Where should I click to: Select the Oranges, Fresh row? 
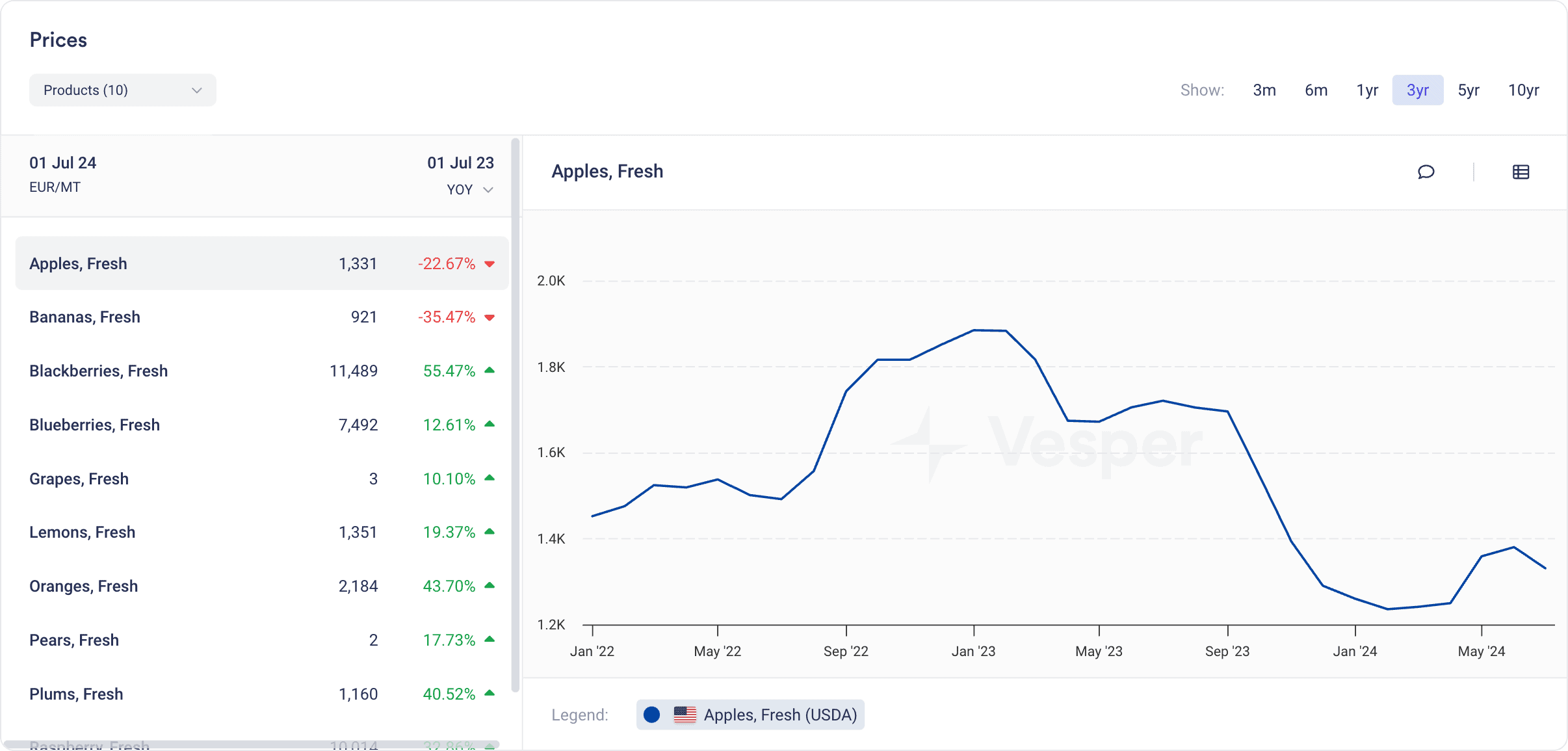pyautogui.click(x=262, y=586)
